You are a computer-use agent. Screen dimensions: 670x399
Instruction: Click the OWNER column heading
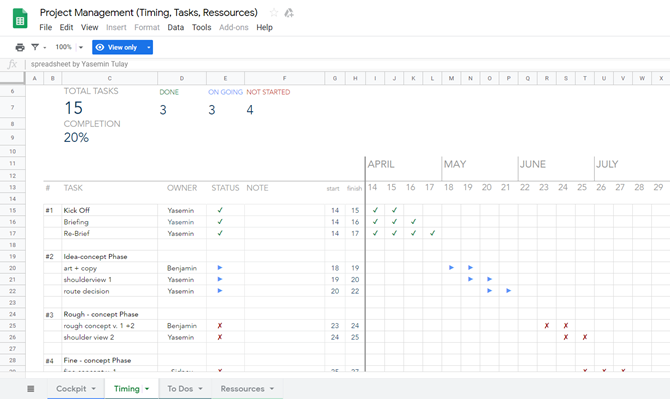(182, 188)
